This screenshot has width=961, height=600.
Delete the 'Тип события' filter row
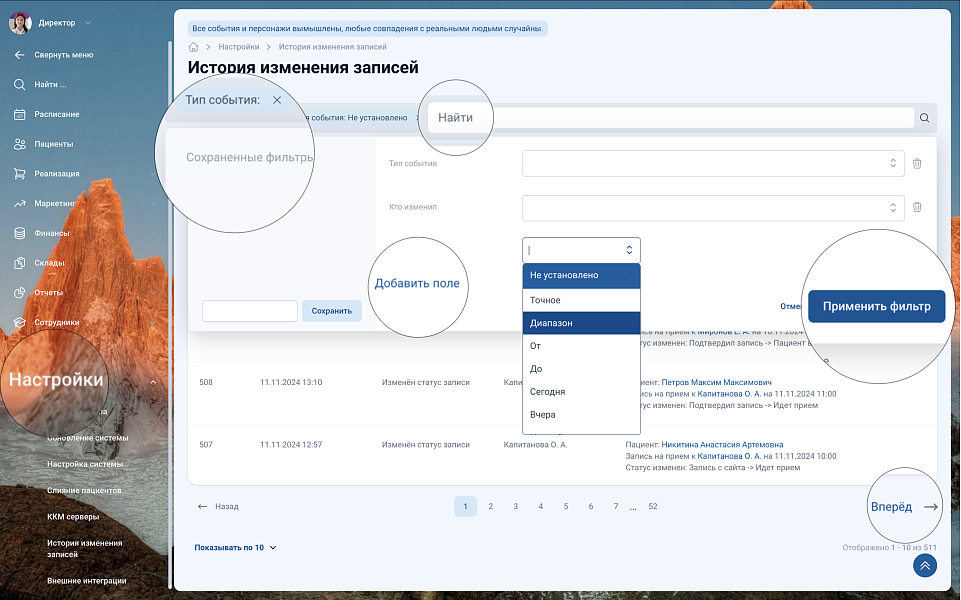(x=917, y=163)
